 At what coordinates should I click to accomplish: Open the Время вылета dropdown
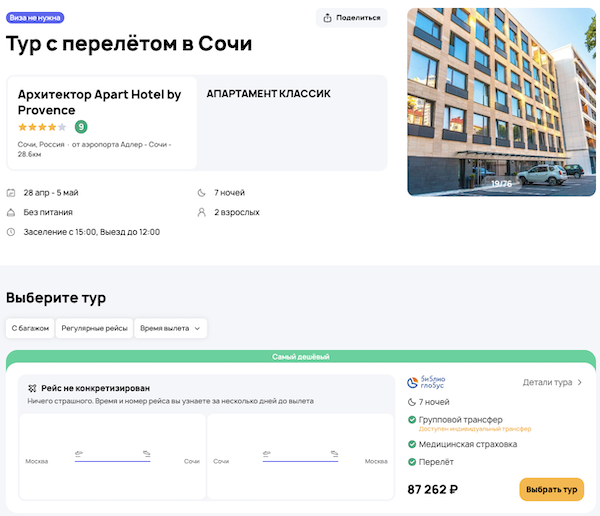(x=171, y=327)
